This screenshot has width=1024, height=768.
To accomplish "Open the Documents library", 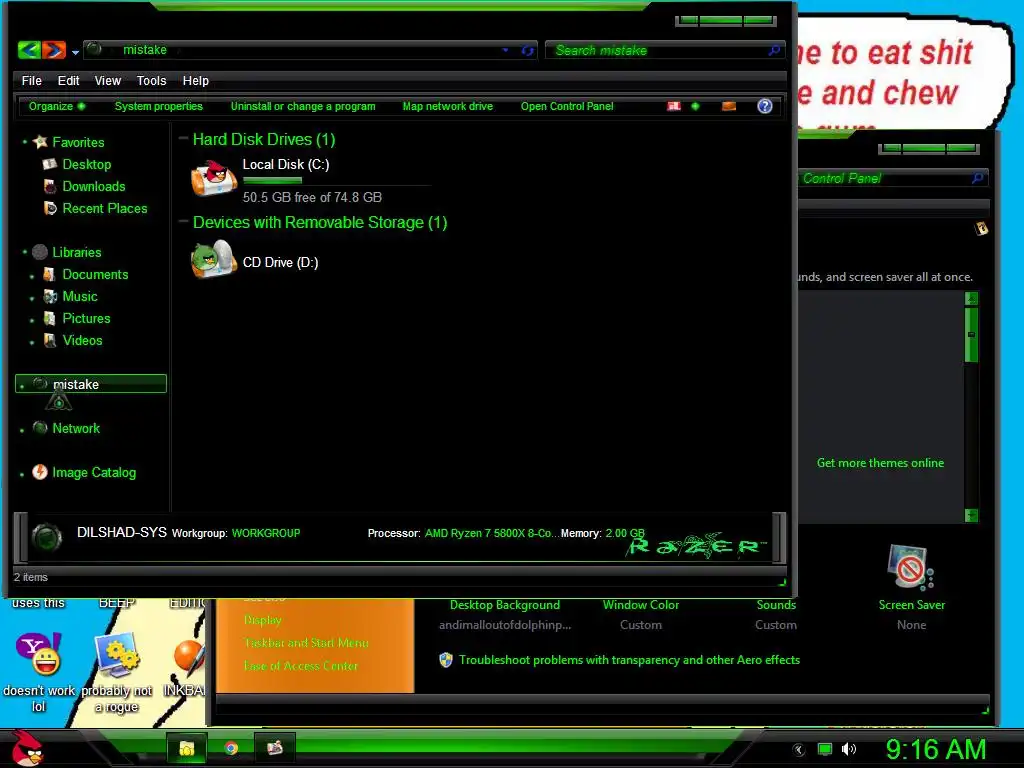I will [x=95, y=274].
